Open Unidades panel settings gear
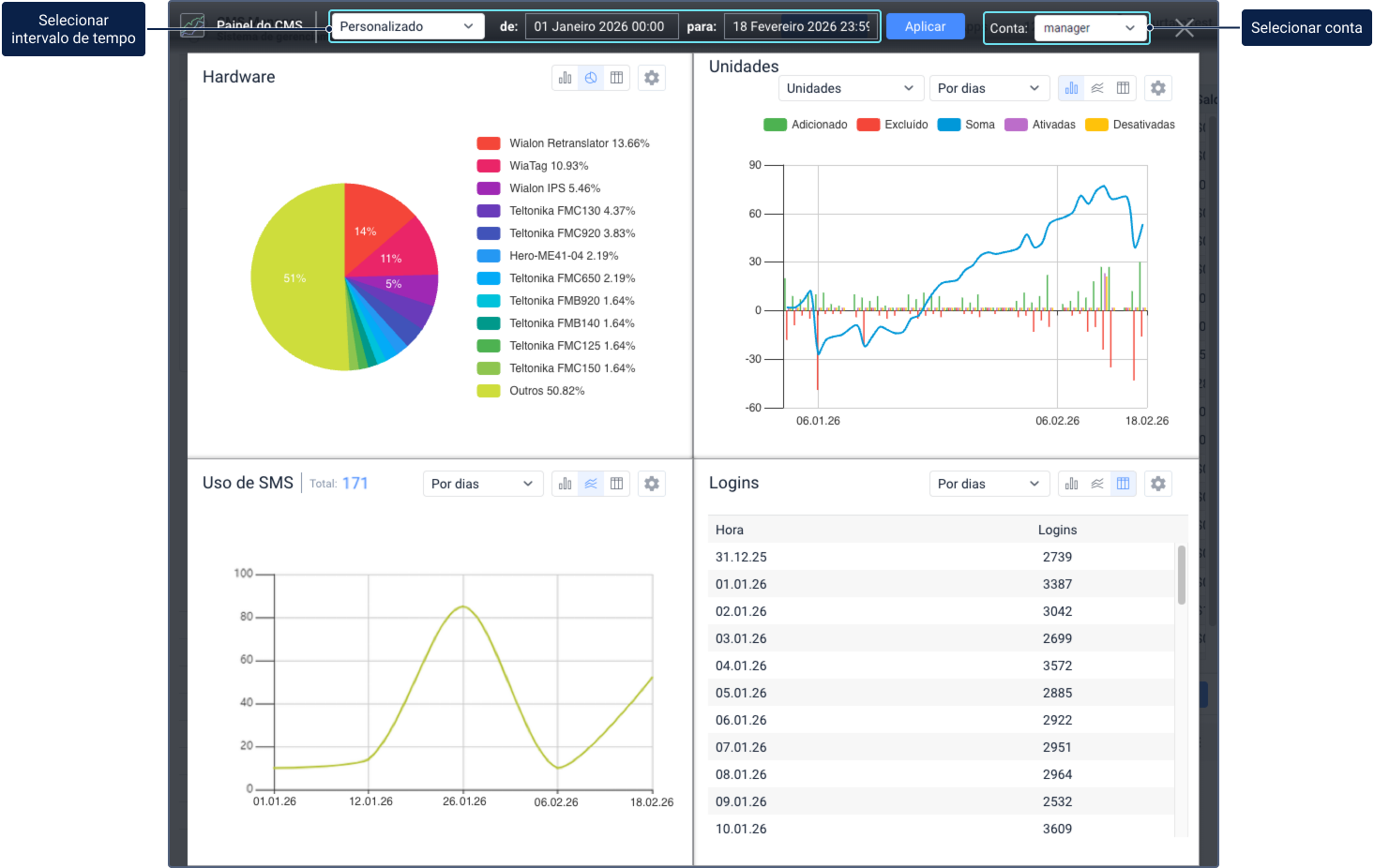This screenshot has height=868, width=1374. pyautogui.click(x=1158, y=88)
